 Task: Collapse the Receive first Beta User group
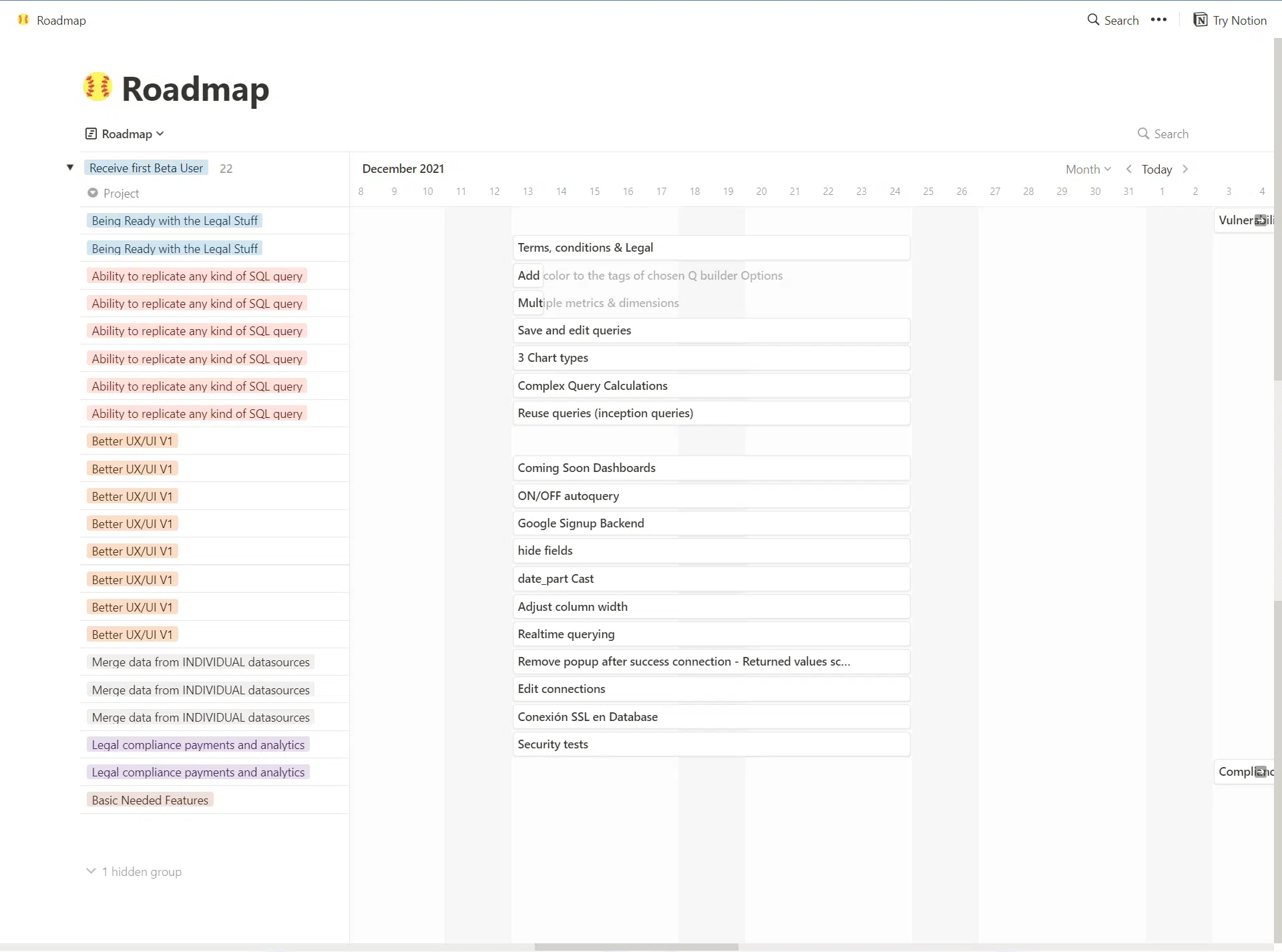tap(70, 168)
